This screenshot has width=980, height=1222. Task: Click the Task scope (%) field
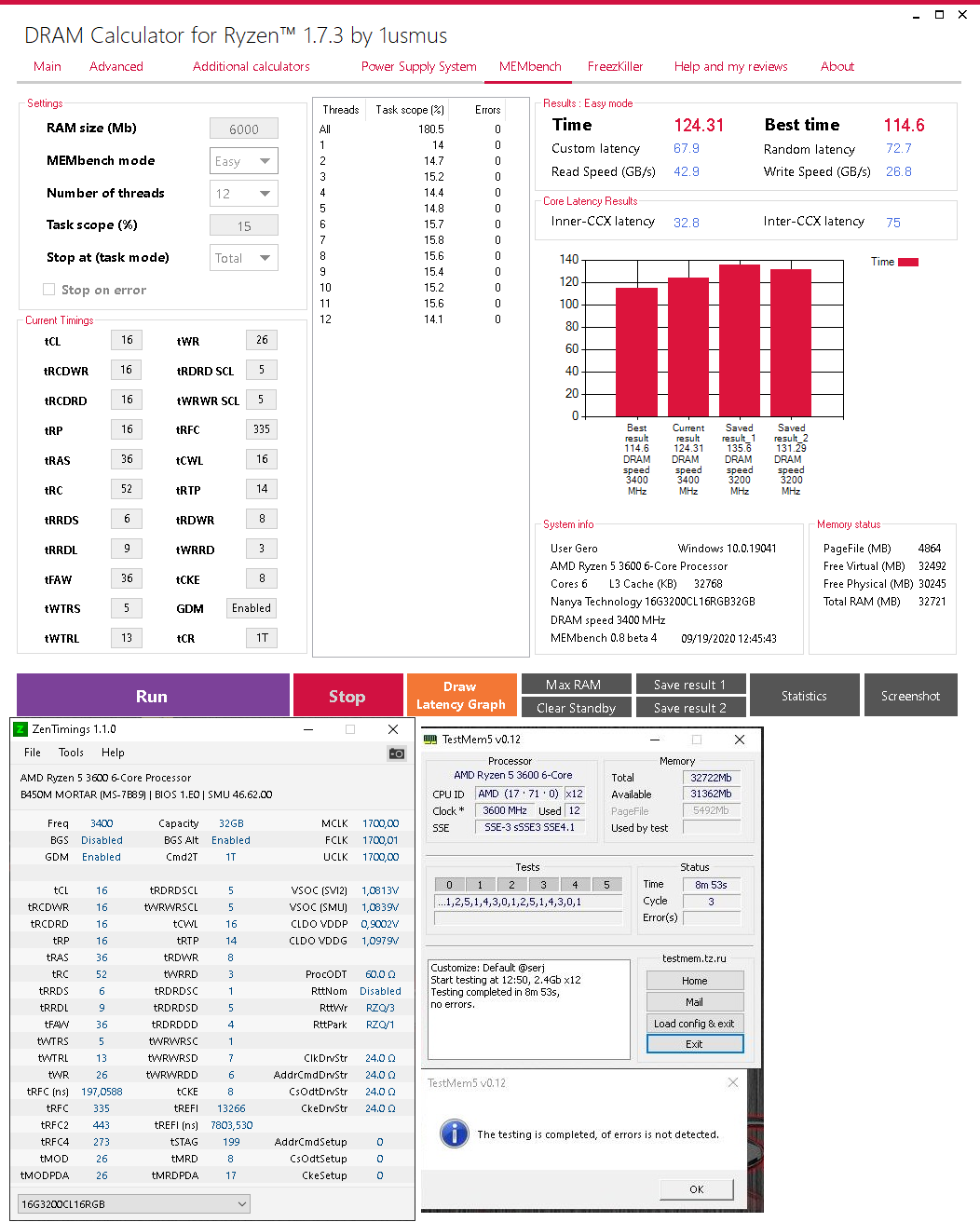click(x=244, y=225)
